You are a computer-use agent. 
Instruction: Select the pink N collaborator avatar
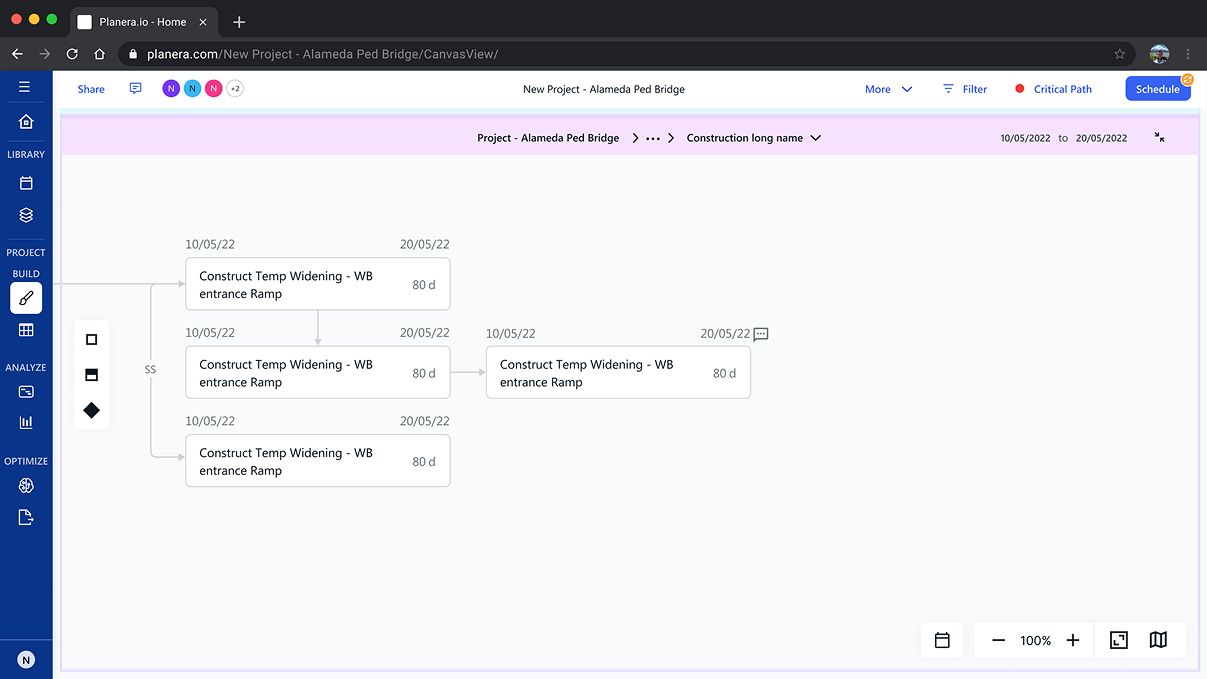213,89
